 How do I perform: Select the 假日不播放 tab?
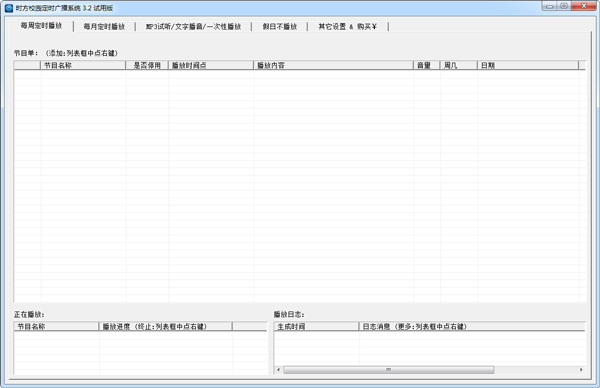point(279,26)
